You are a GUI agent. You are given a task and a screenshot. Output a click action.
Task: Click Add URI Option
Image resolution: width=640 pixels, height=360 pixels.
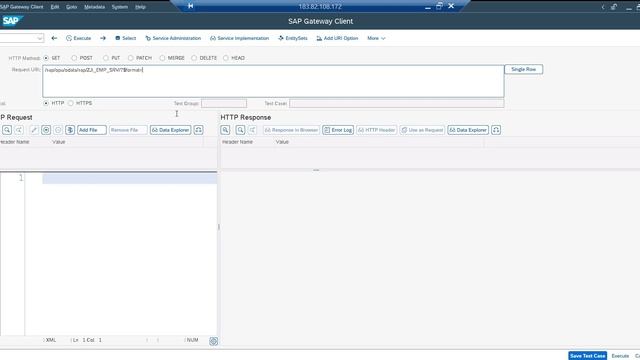[337, 38]
